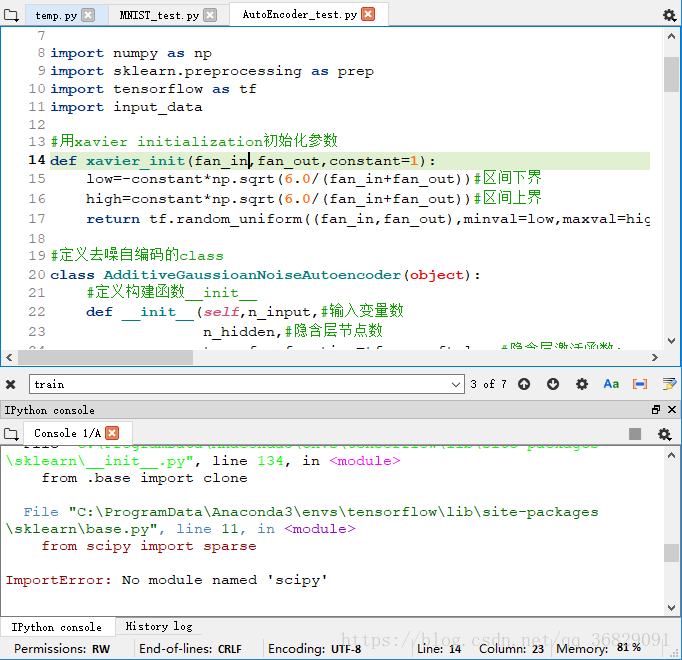Switch to temp.py editor tab

tap(56, 15)
